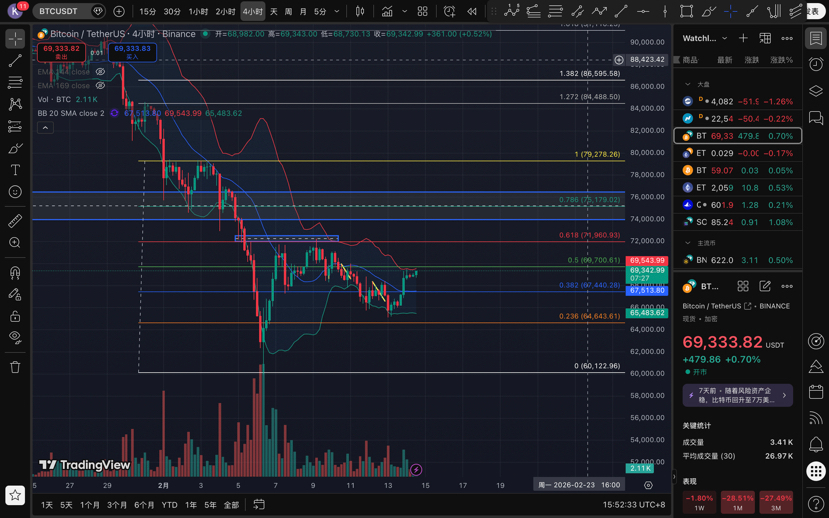The height and width of the screenshot is (518, 829).
Task: Switch to the 2小时 timeframe
Action: pos(225,11)
